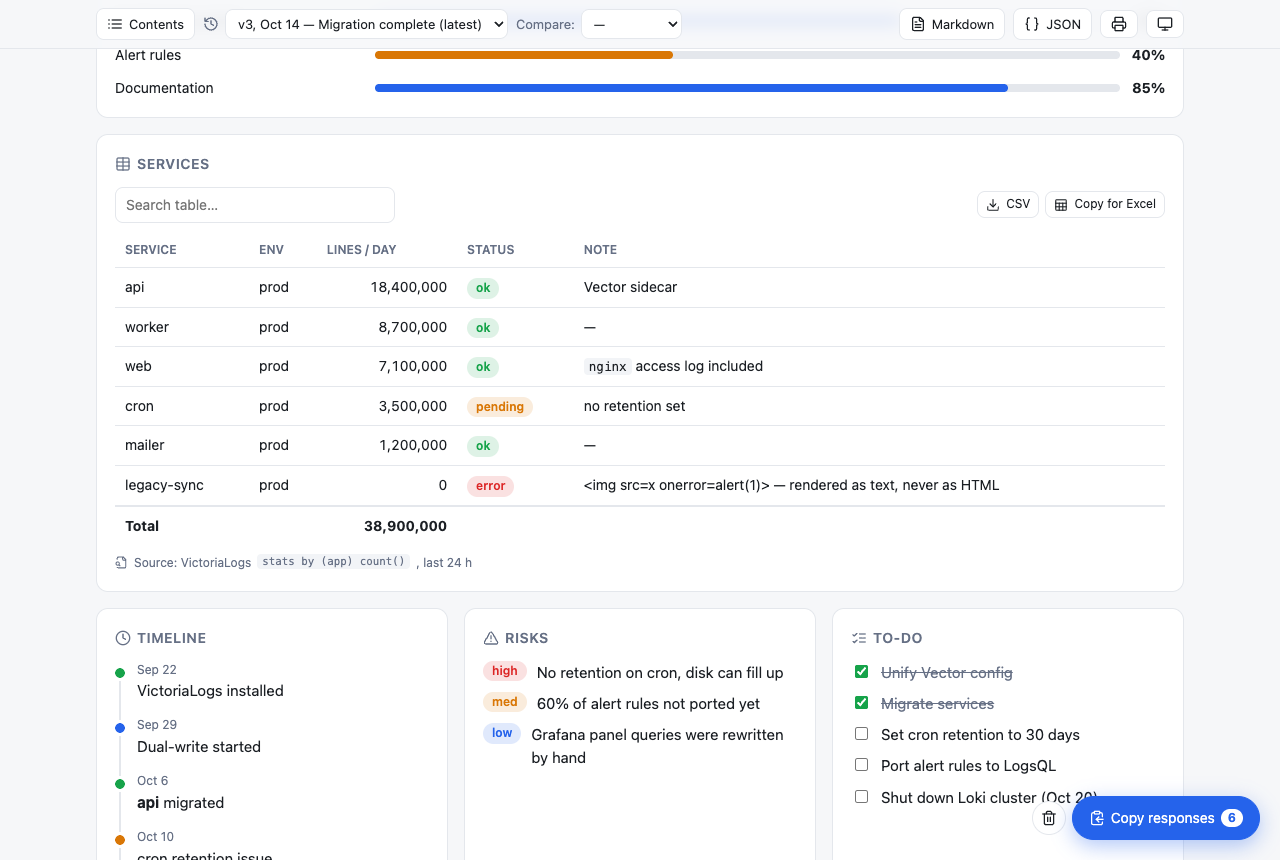Sort by the Lines / Day column header
Screen dimensions: 1280x860
[x=362, y=250]
